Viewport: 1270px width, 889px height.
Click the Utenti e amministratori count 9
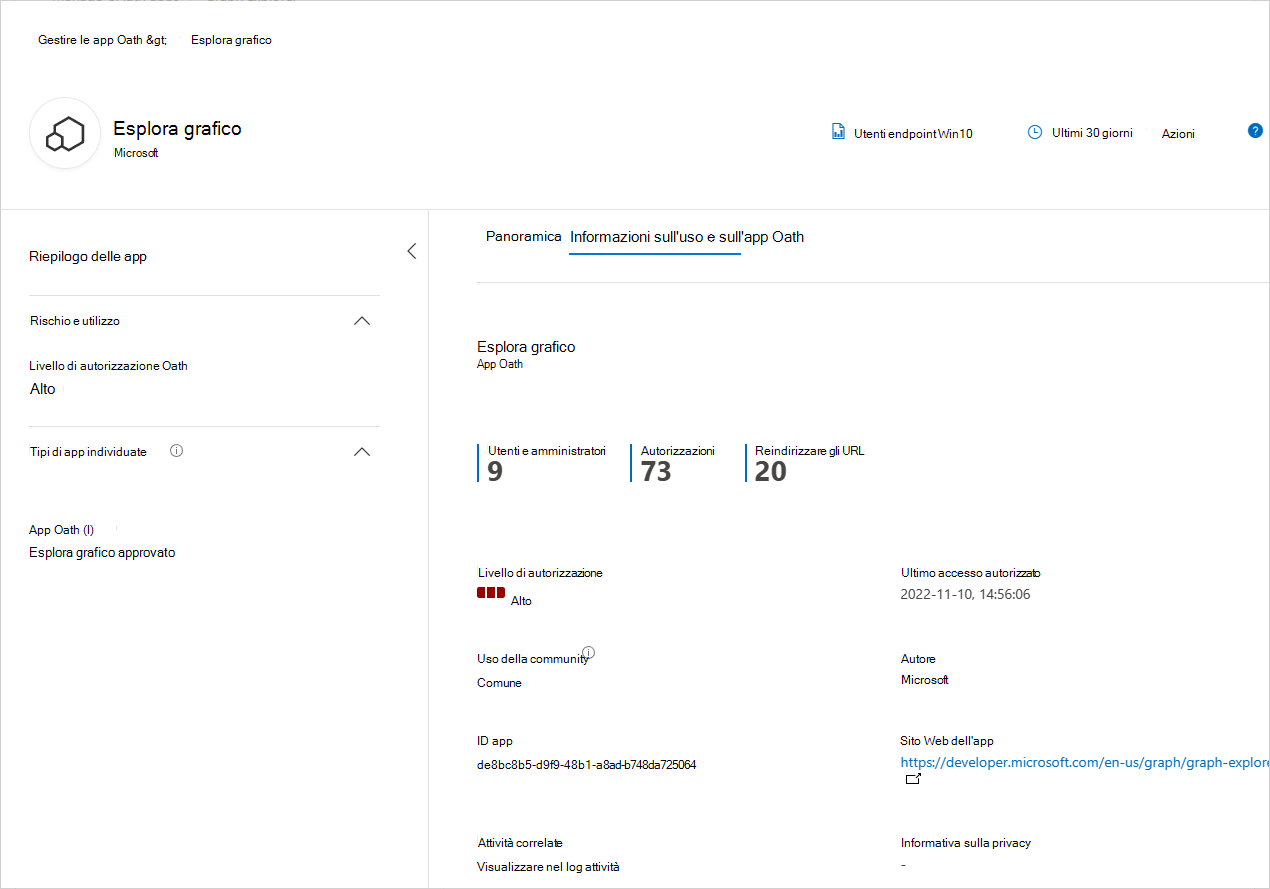(495, 472)
